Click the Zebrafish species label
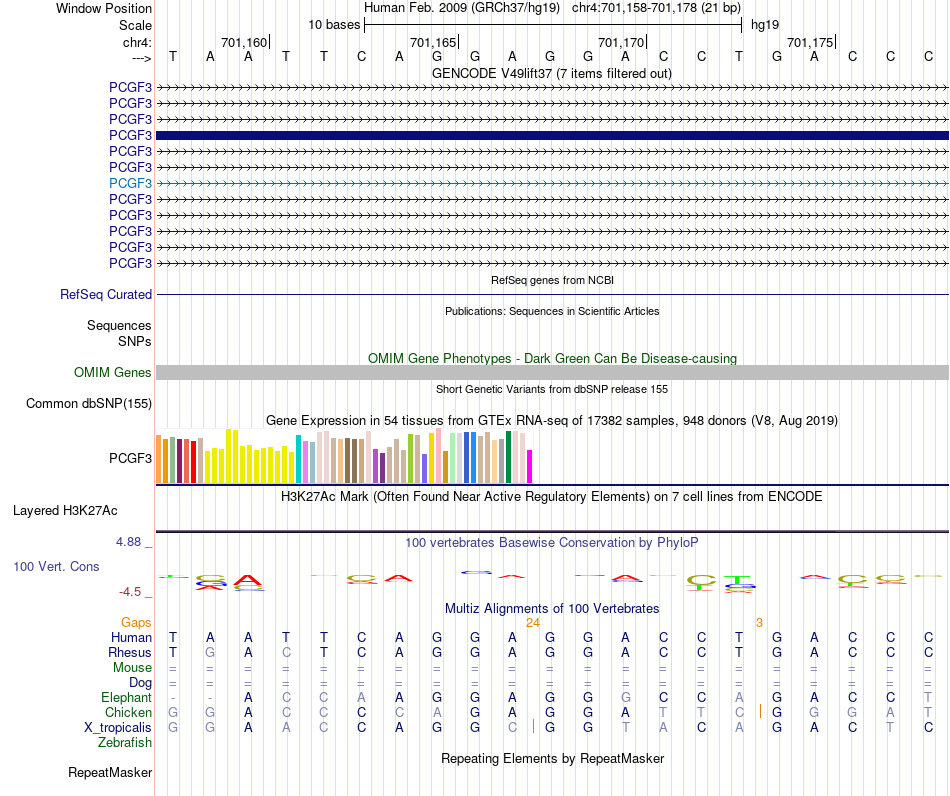Viewport: 950px width, 796px height. [125, 743]
